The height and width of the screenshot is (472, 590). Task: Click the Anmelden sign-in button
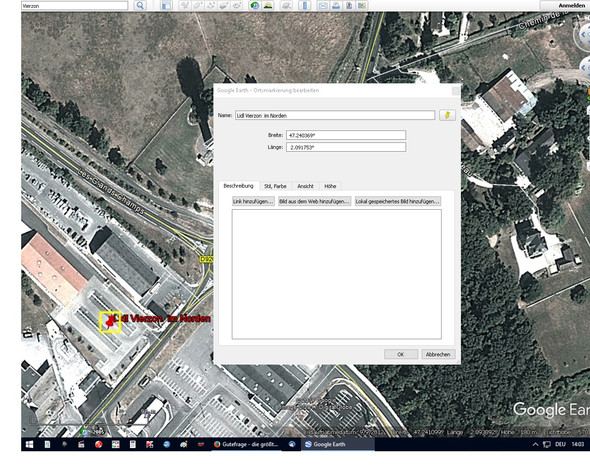(567, 5)
